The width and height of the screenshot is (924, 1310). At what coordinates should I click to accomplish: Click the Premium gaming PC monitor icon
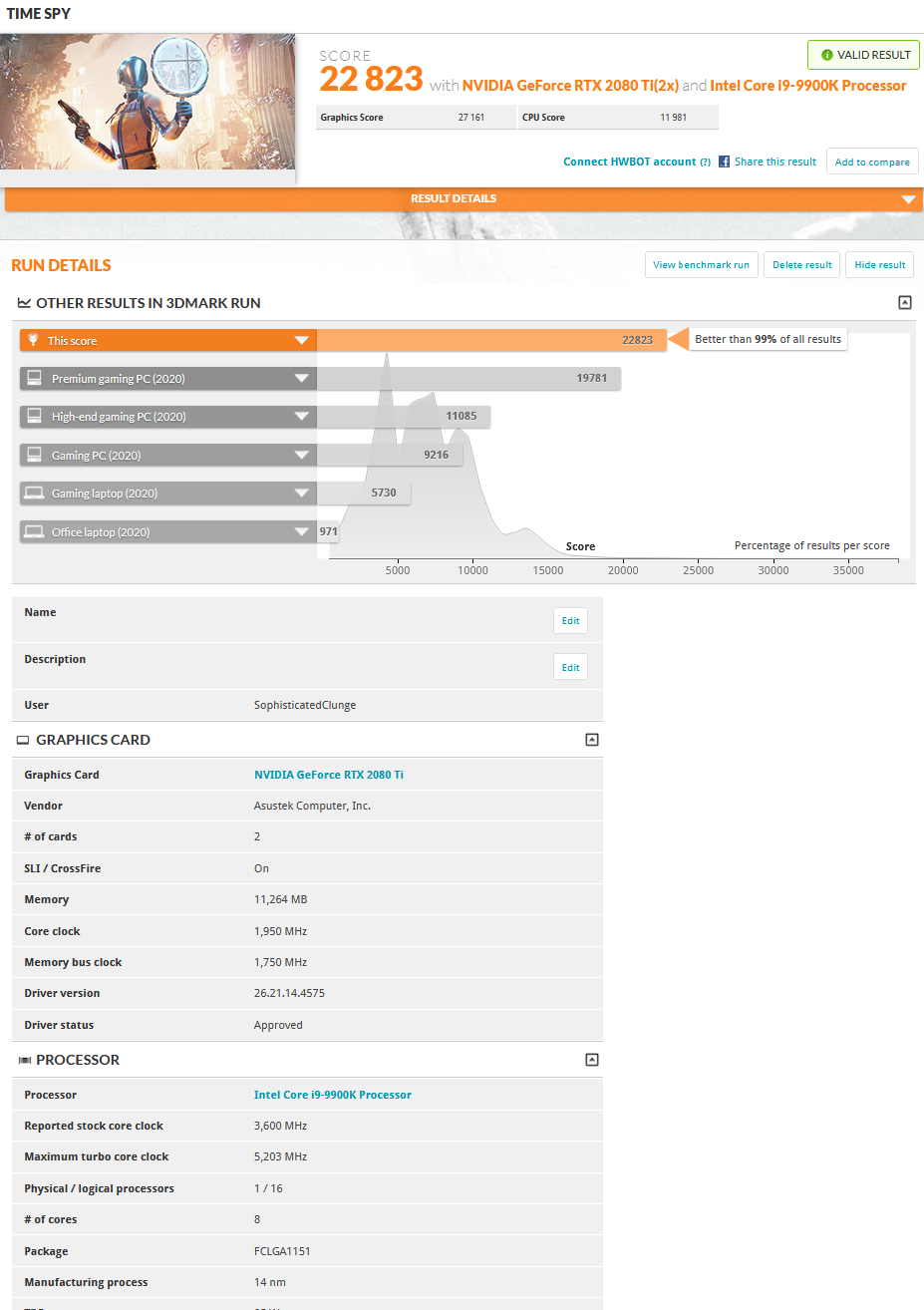34,378
